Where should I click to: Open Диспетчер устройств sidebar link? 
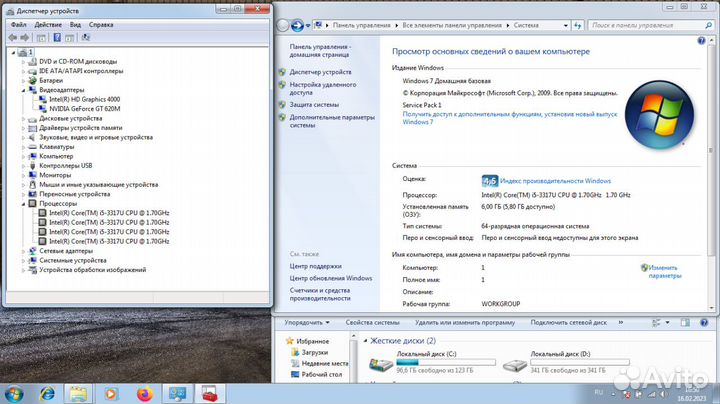pyautogui.click(x=321, y=72)
